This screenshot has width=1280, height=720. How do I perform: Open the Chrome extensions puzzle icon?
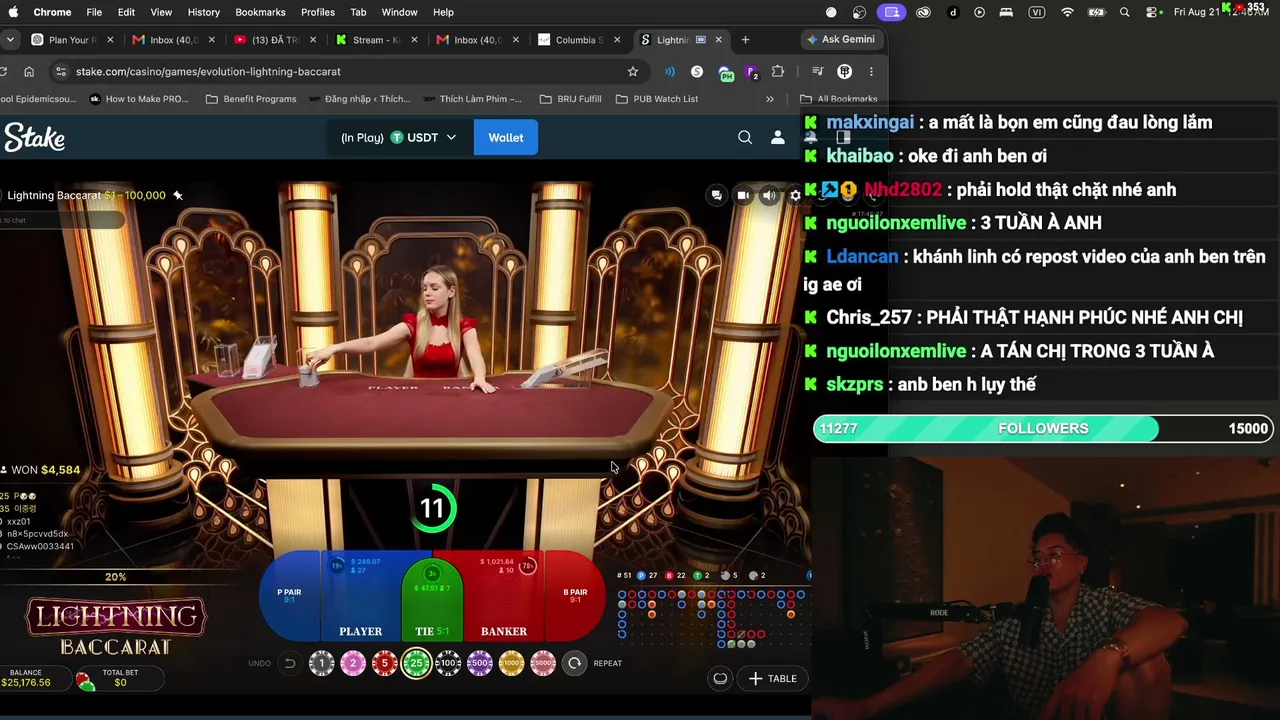(777, 72)
